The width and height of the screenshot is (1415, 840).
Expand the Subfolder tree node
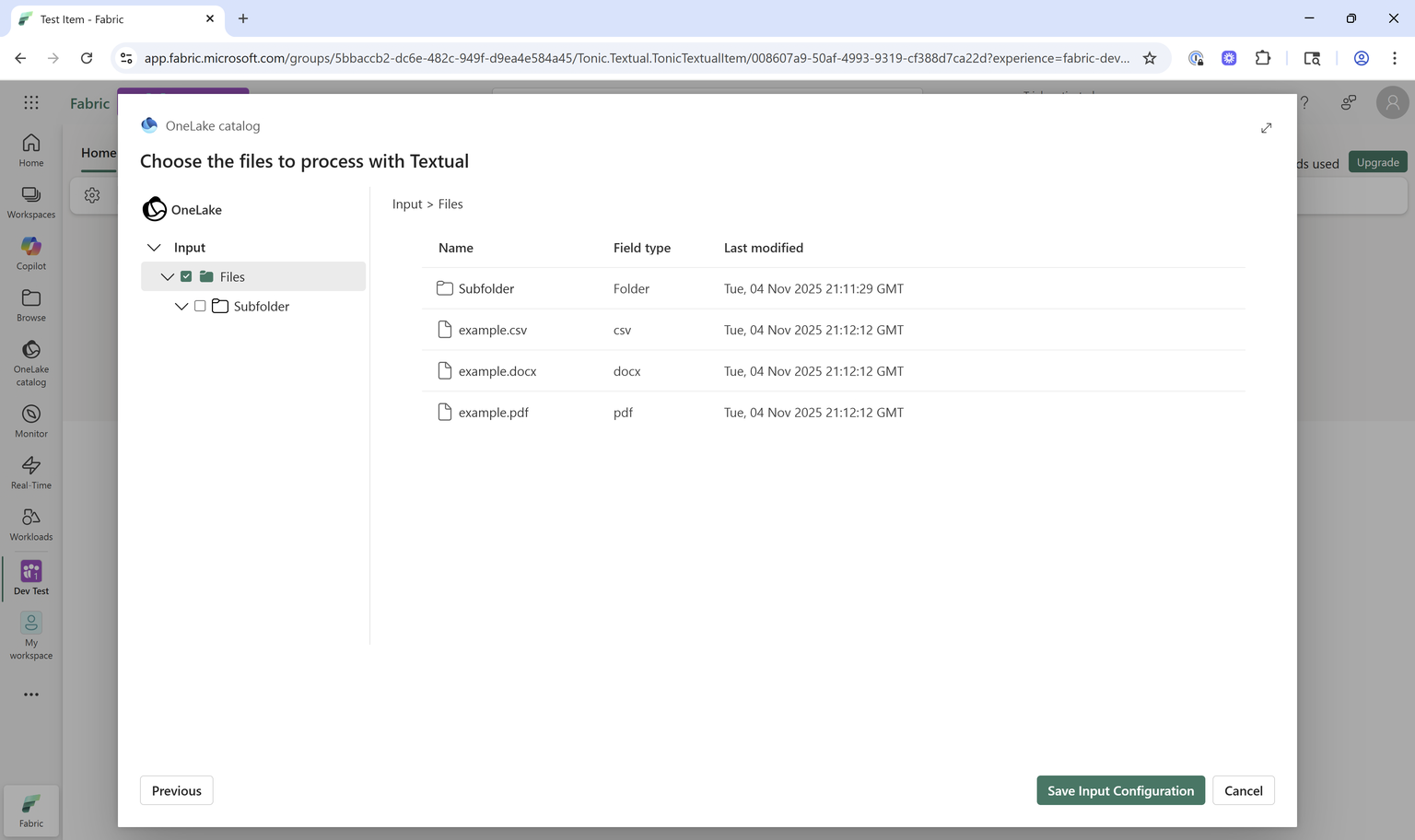coord(181,306)
